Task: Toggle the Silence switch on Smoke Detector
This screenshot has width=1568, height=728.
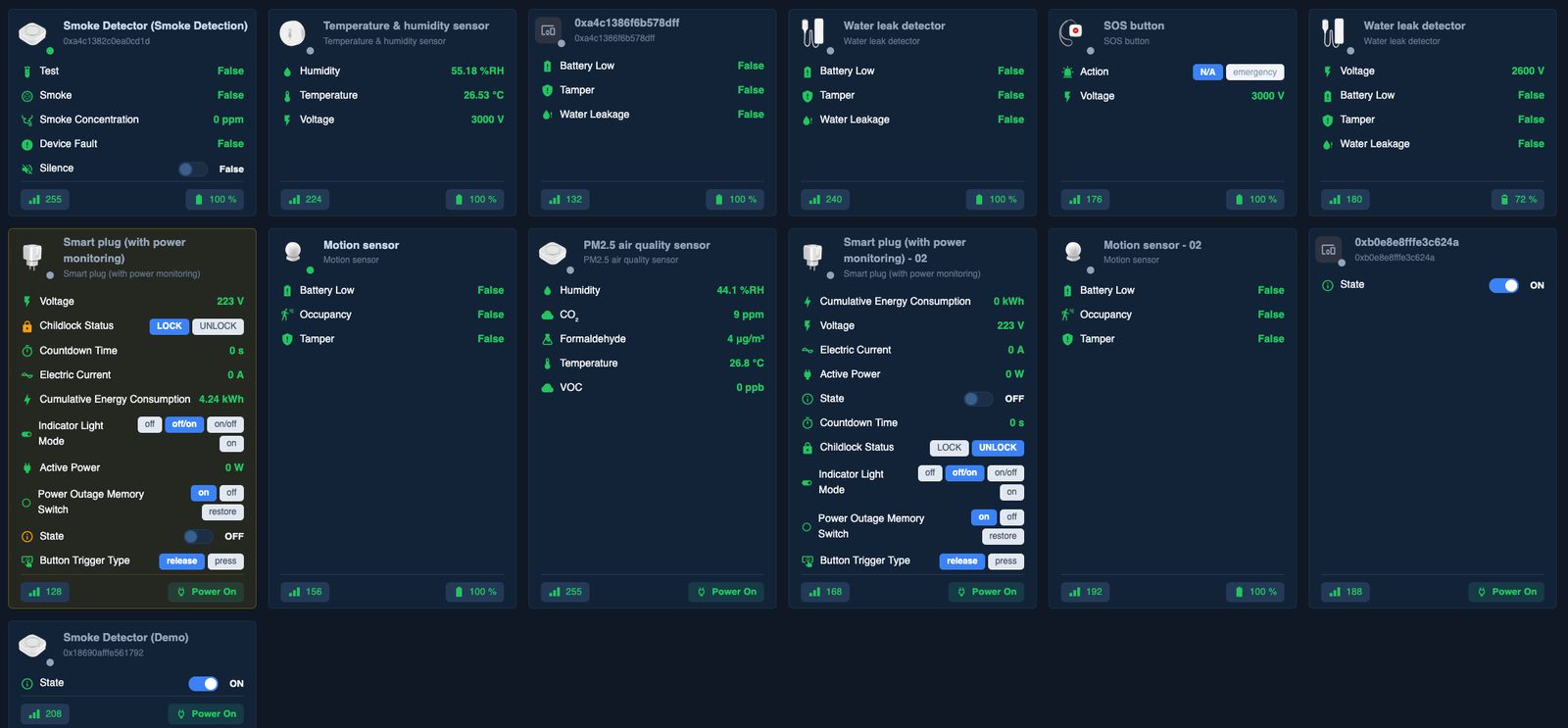Action: click(192, 169)
